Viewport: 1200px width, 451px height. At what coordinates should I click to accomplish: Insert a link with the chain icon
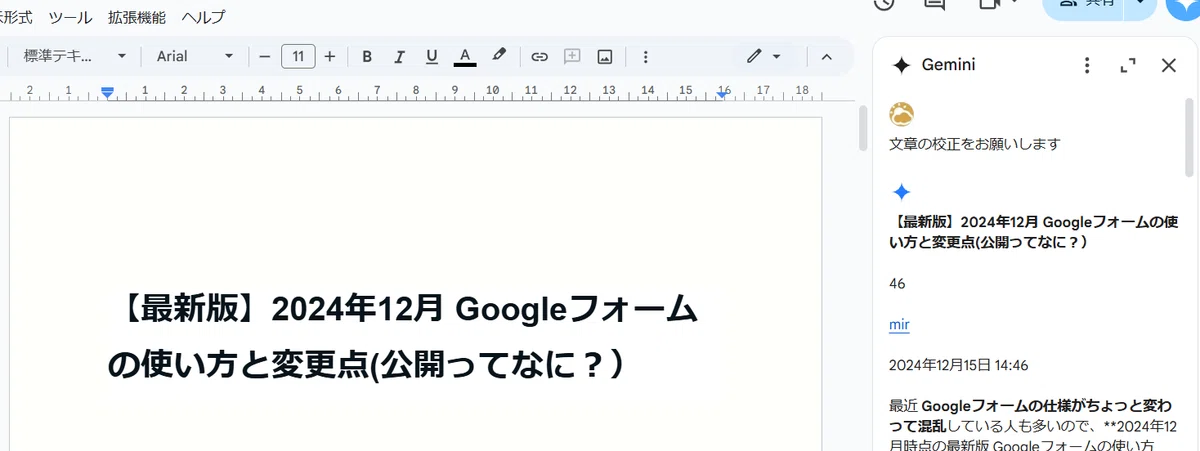point(539,56)
